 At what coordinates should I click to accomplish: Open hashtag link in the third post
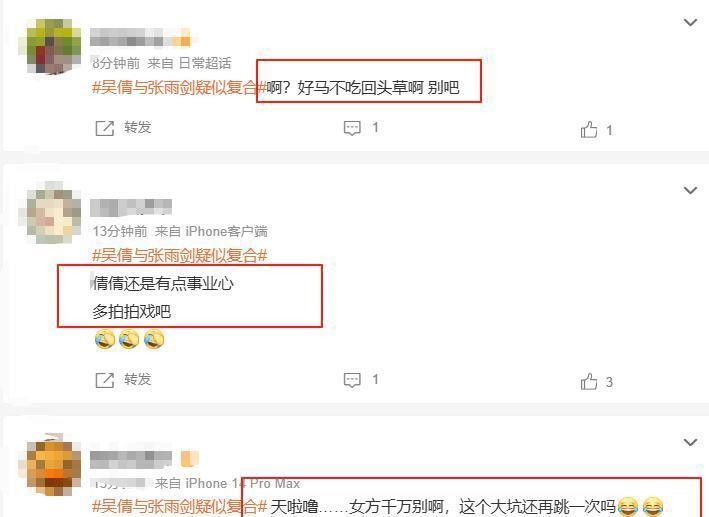[x=180, y=506]
